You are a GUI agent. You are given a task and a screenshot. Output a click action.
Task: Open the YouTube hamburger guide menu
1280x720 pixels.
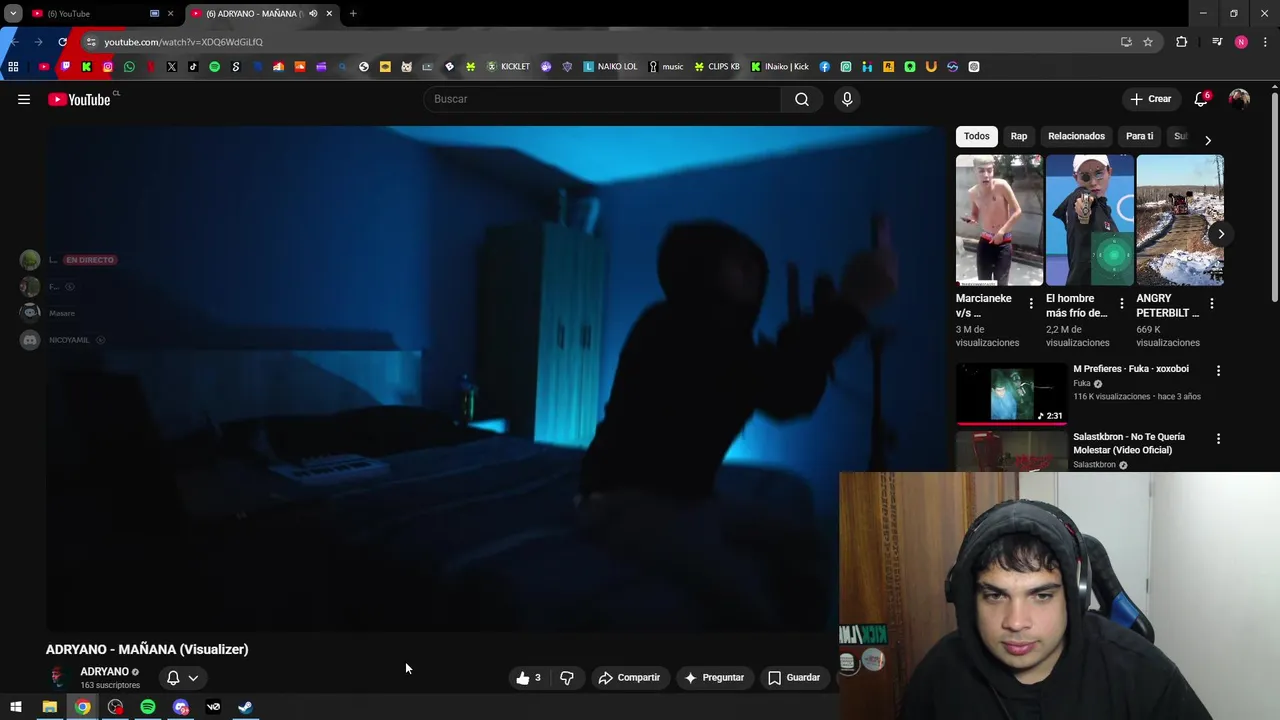[x=24, y=99]
